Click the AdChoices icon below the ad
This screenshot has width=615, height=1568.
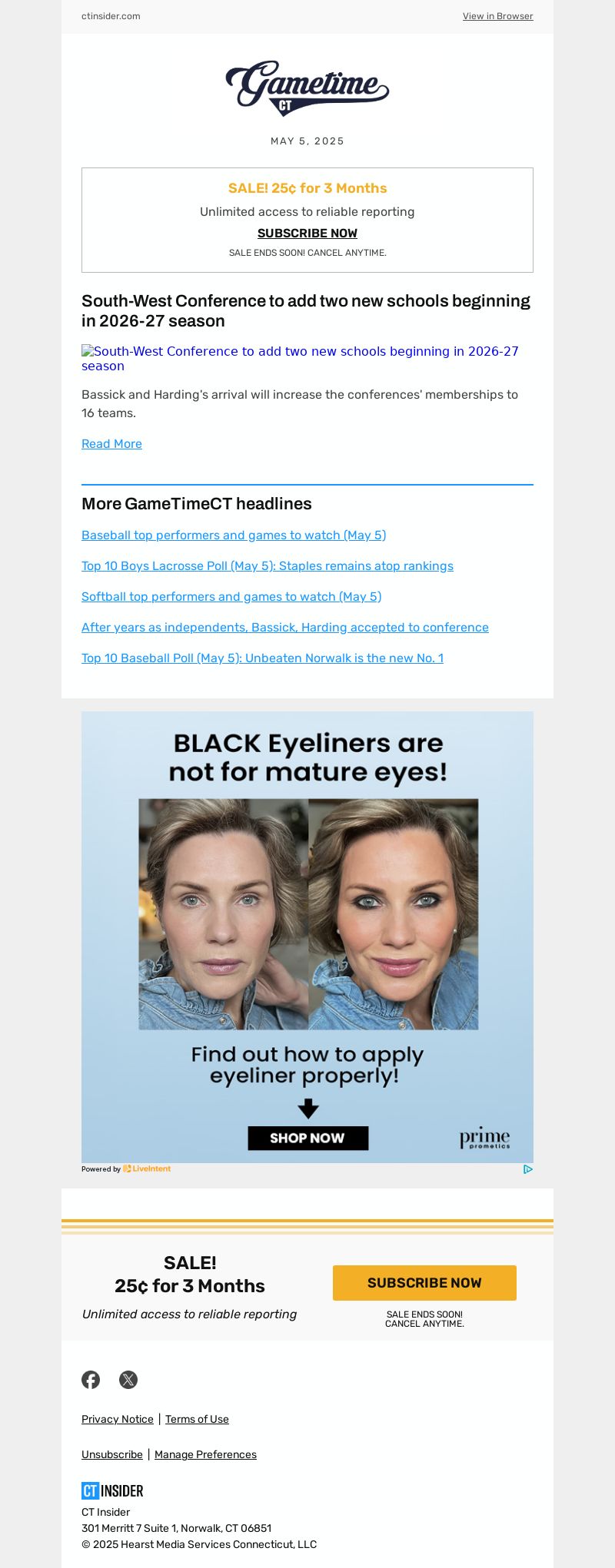point(528,1169)
